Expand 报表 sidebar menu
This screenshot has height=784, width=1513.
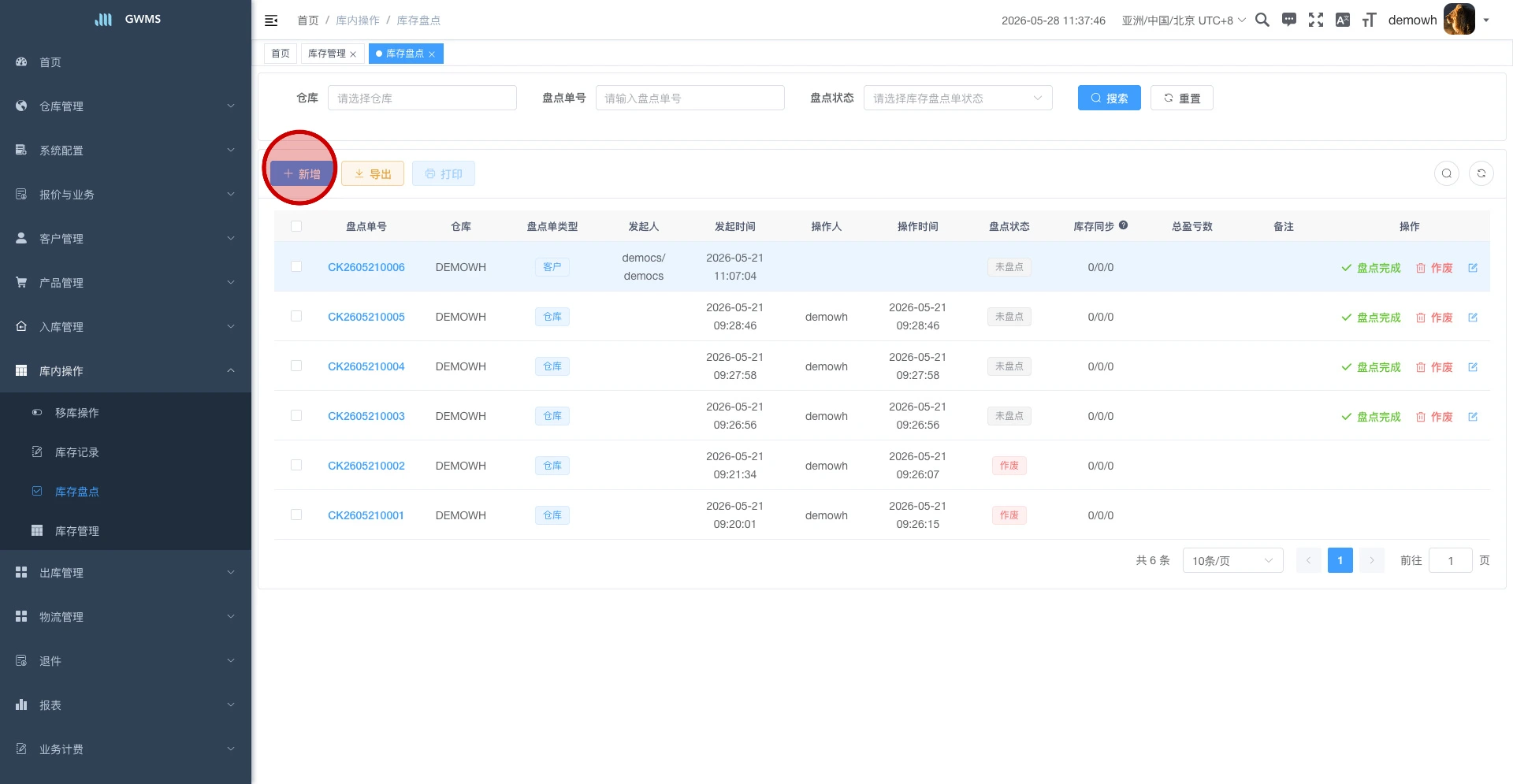[126, 705]
